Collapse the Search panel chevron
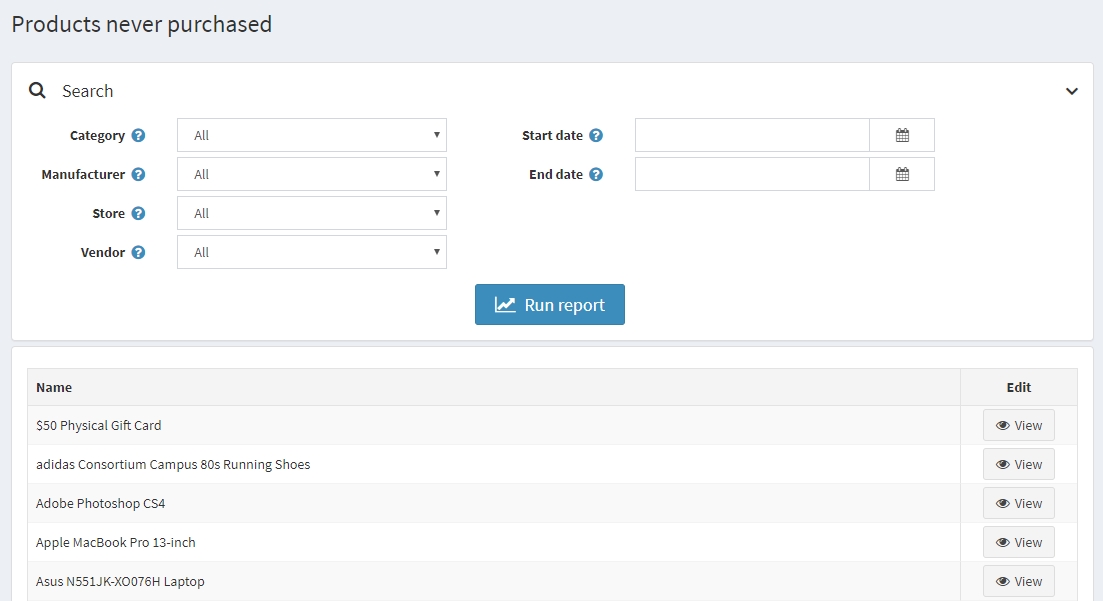 tap(1071, 91)
